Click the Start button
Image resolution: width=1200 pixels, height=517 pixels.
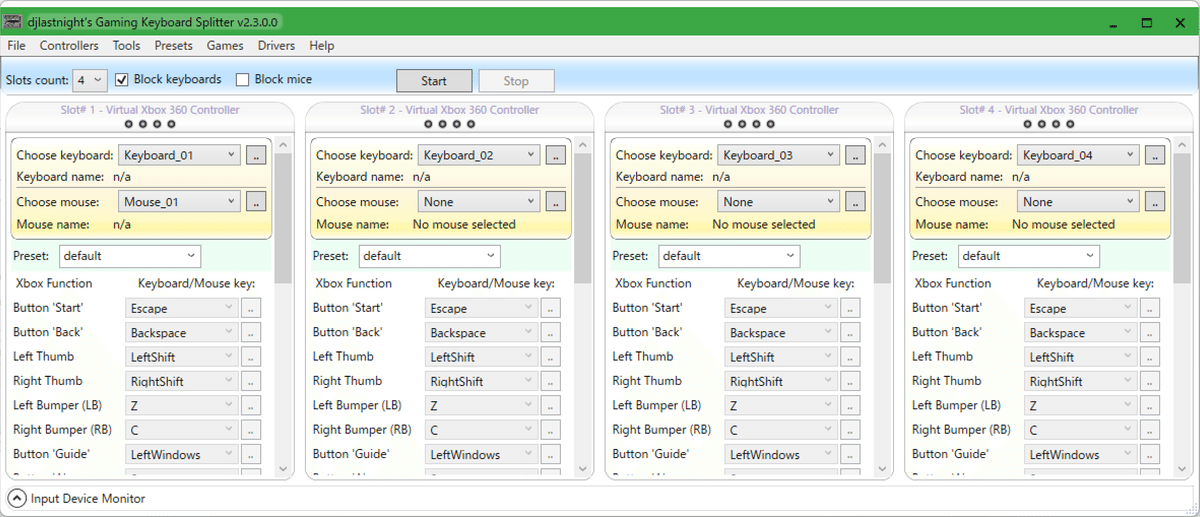pos(434,81)
